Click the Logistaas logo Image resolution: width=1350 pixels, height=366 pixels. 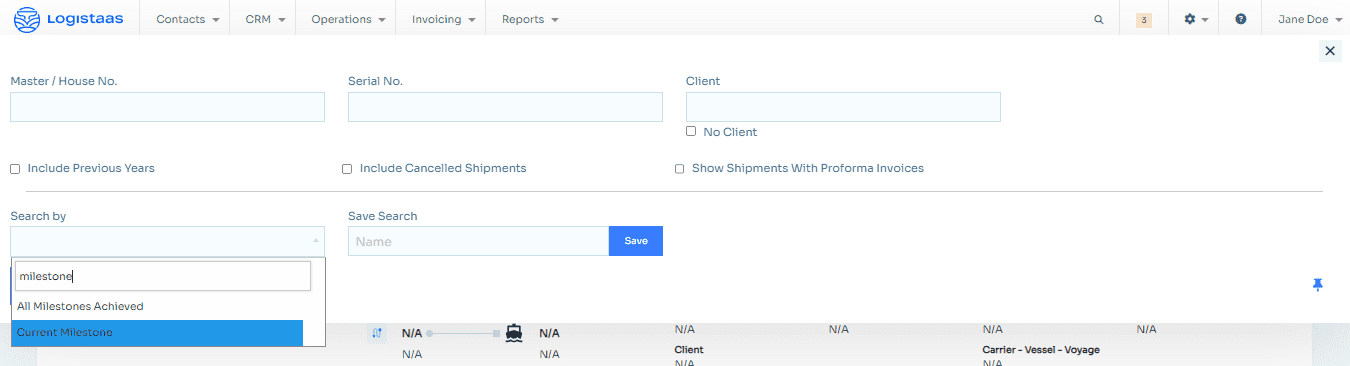pos(69,18)
